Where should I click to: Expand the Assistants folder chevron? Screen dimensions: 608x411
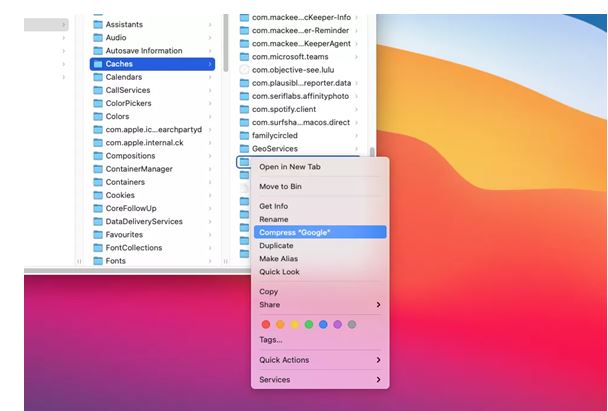(210, 24)
